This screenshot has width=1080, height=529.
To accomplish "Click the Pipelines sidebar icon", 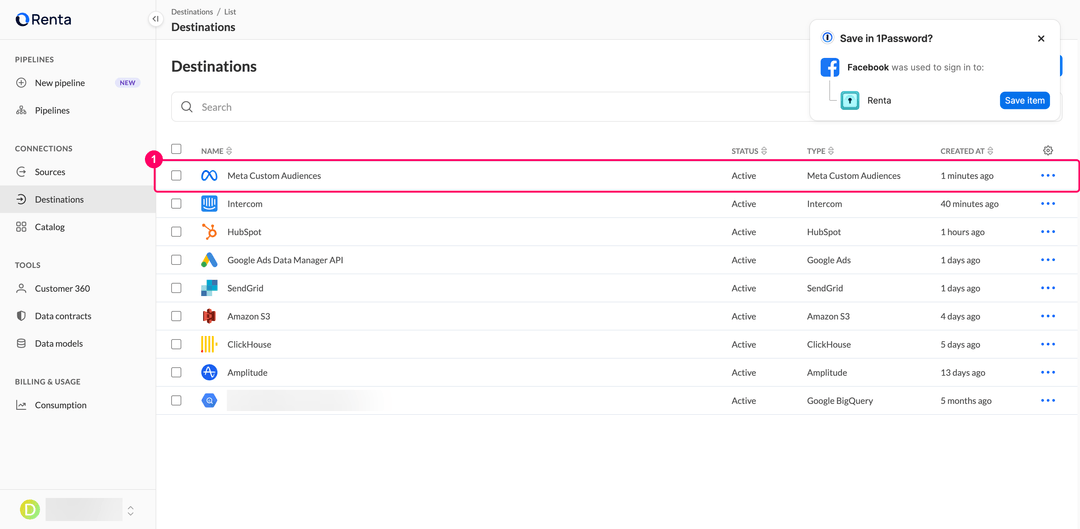I will pos(21,110).
